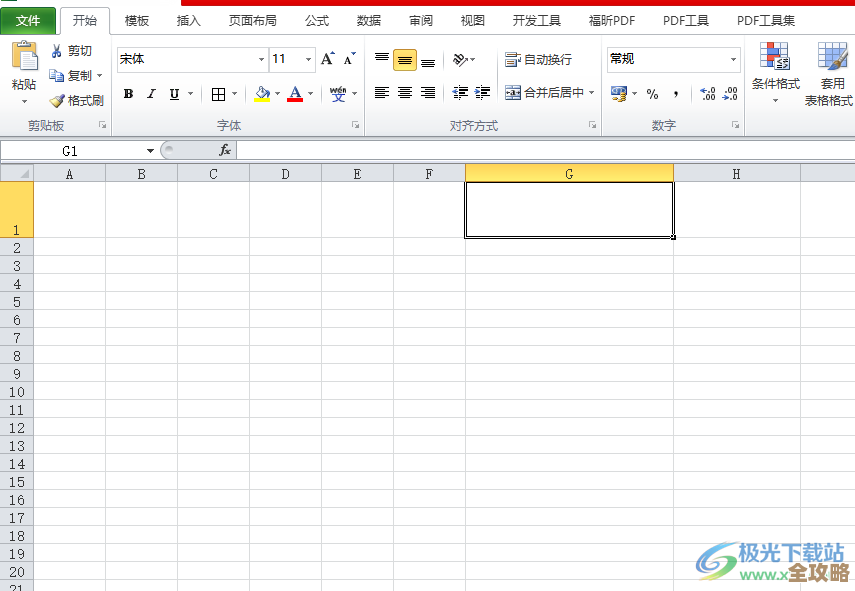Open the number format dropdown showing 常规
855x591 pixels.
733,60
